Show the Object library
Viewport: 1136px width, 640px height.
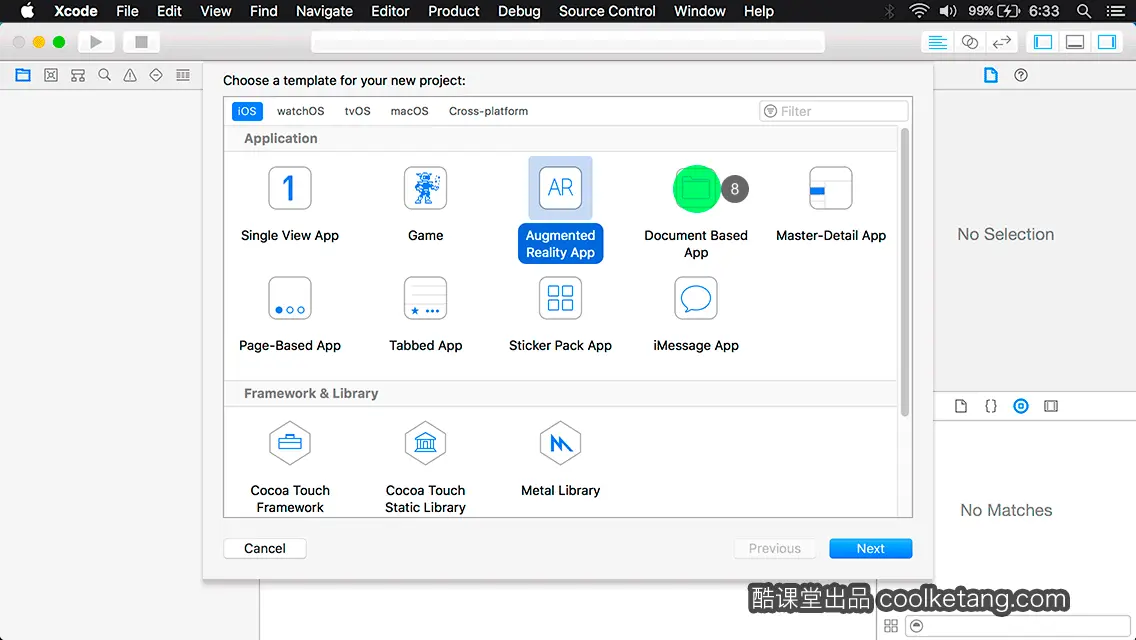1021,406
